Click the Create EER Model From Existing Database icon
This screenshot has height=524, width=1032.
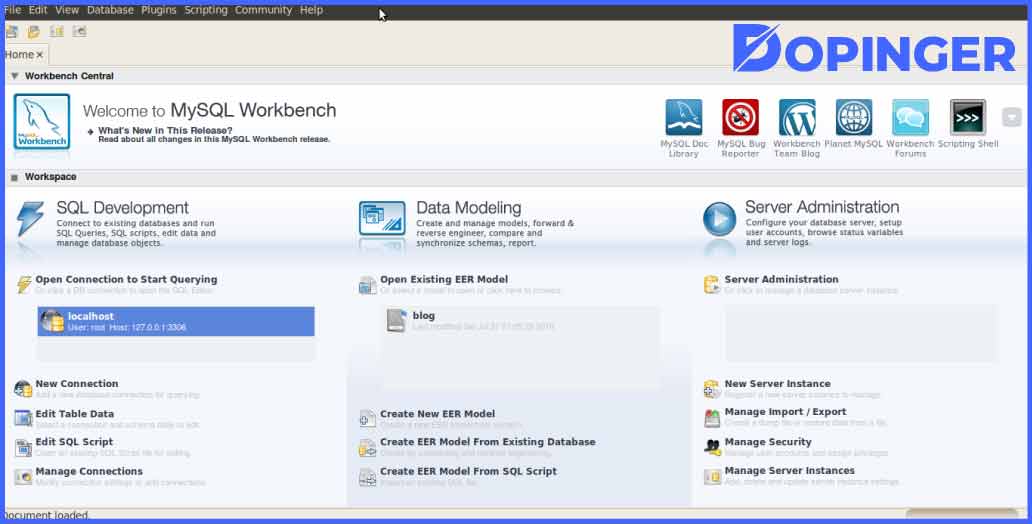[x=367, y=448]
